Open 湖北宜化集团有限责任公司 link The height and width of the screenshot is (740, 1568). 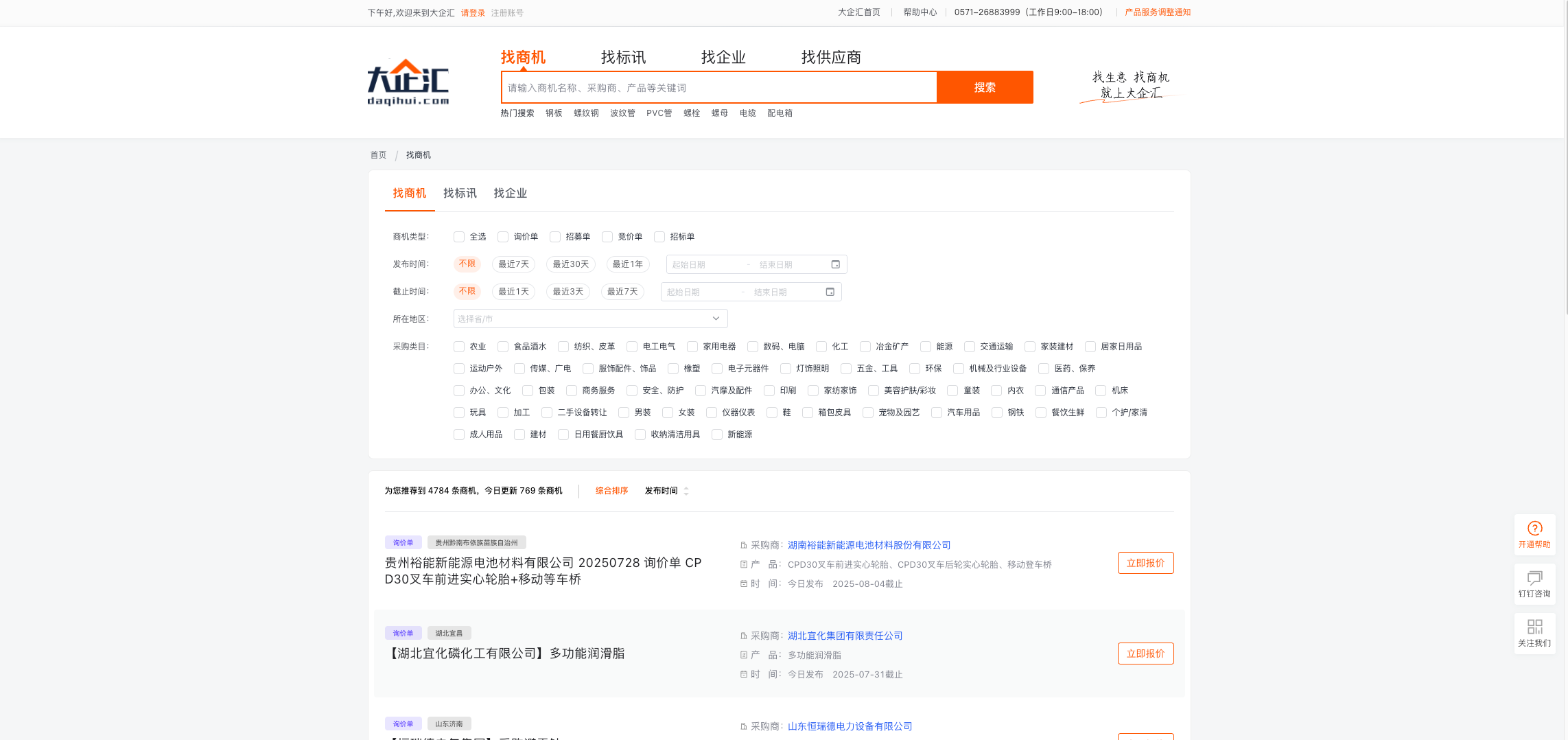[845, 636]
